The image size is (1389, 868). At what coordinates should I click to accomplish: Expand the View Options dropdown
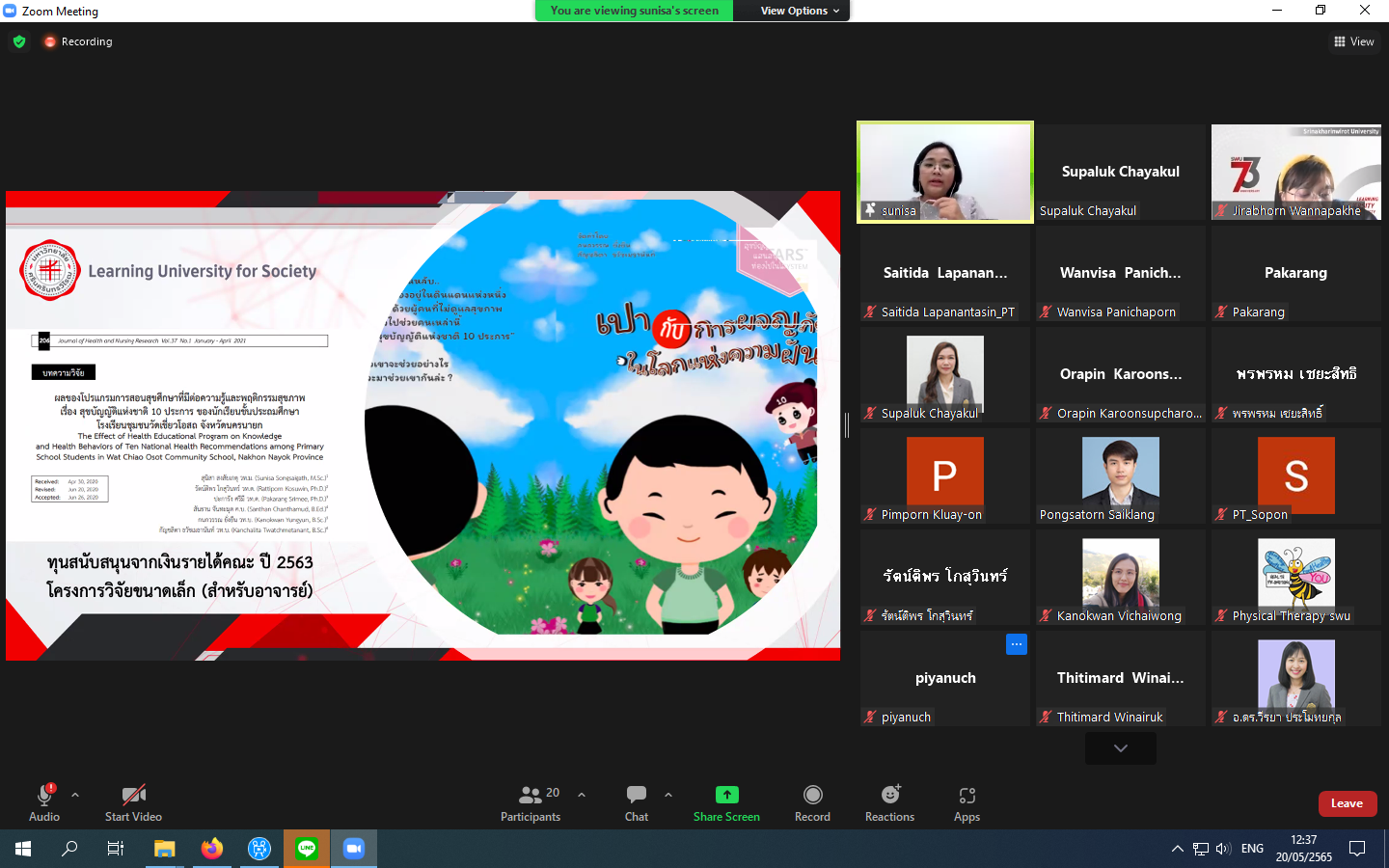(800, 11)
